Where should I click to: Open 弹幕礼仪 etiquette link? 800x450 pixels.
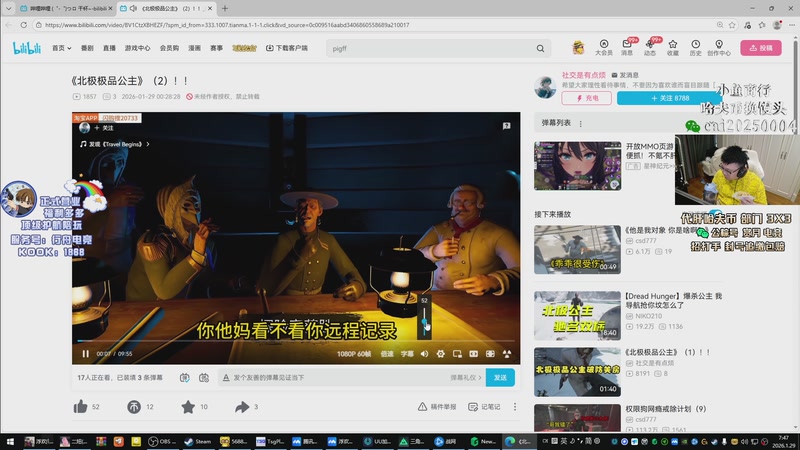465,378
